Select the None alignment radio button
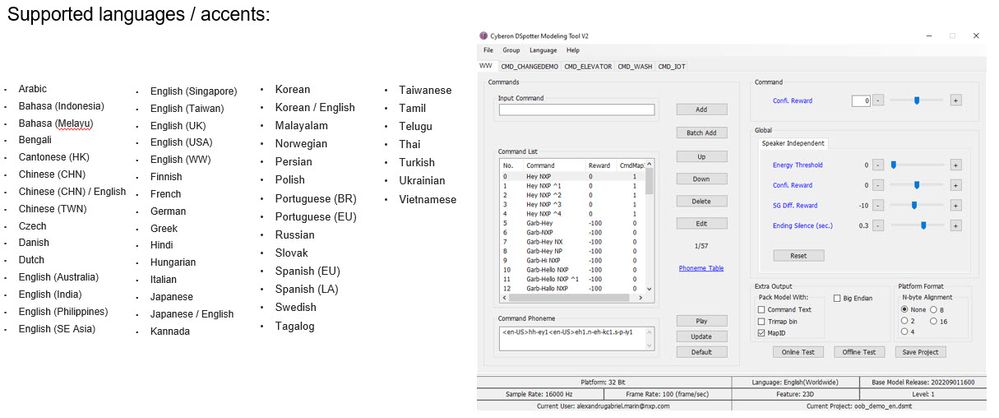The height and width of the screenshot is (418, 999). tap(905, 310)
